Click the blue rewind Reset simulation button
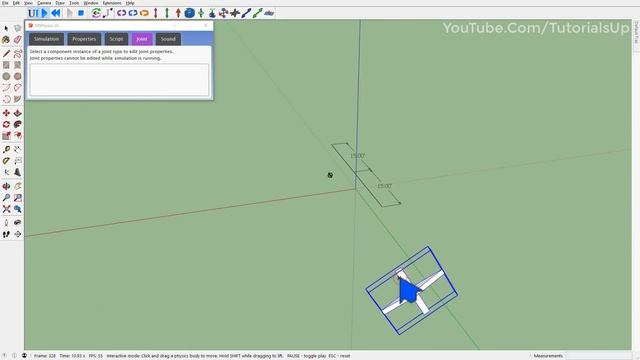The image size is (640, 360). 56,13
